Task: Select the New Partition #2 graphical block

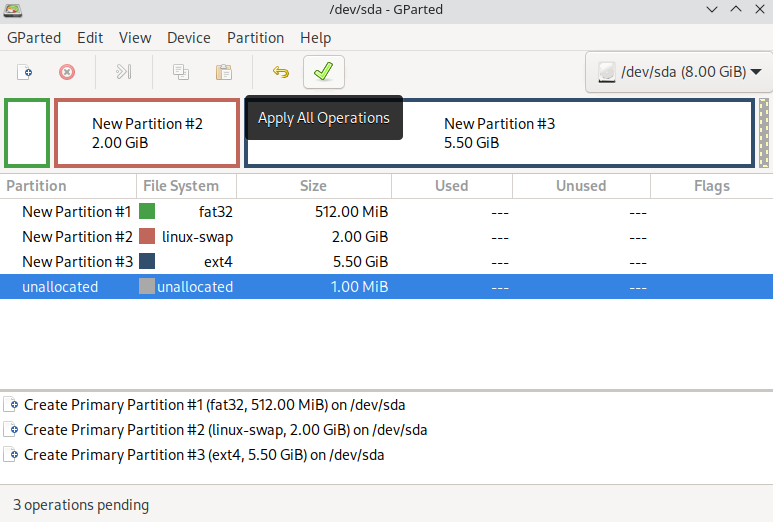Action: 147,133
